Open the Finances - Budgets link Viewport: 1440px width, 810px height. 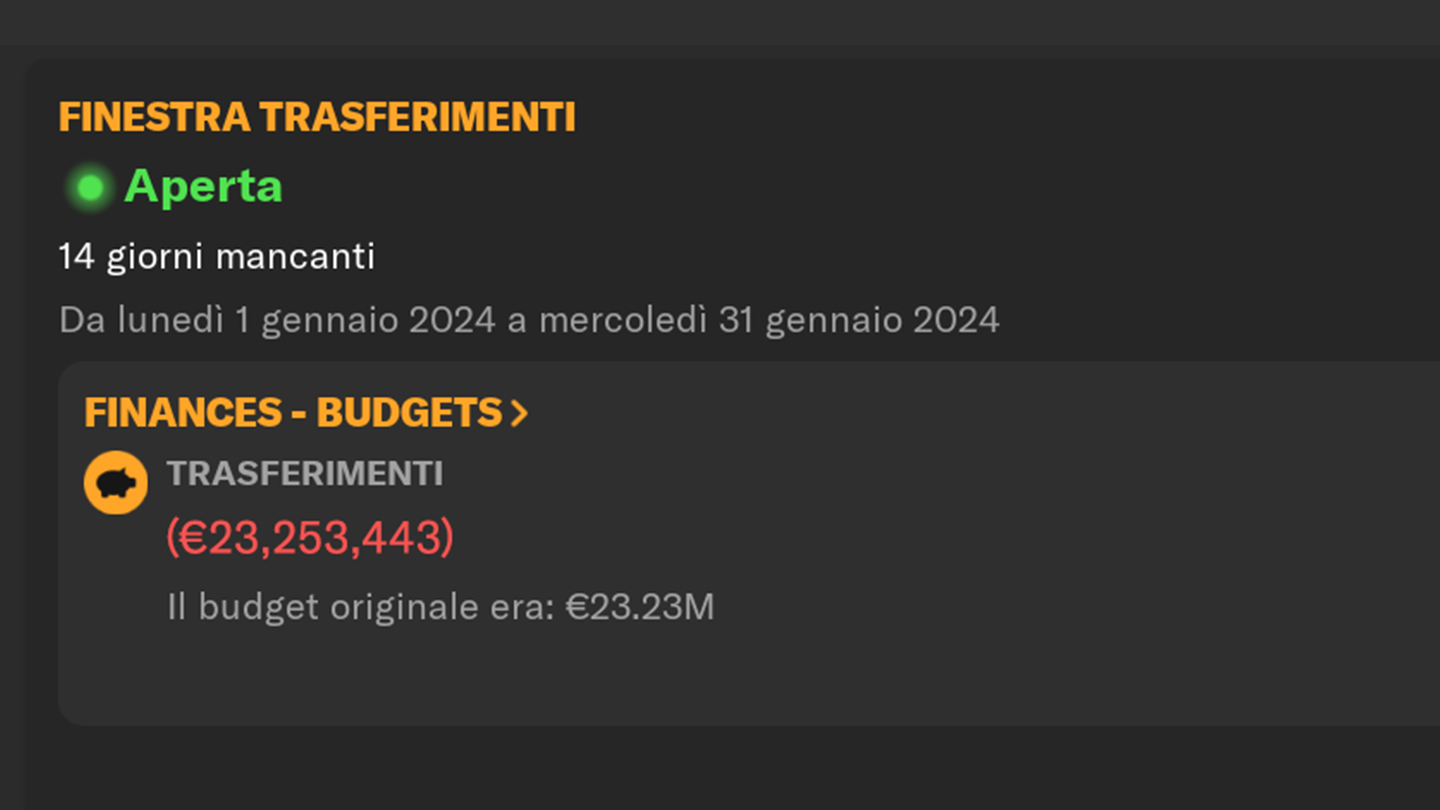[x=306, y=413]
